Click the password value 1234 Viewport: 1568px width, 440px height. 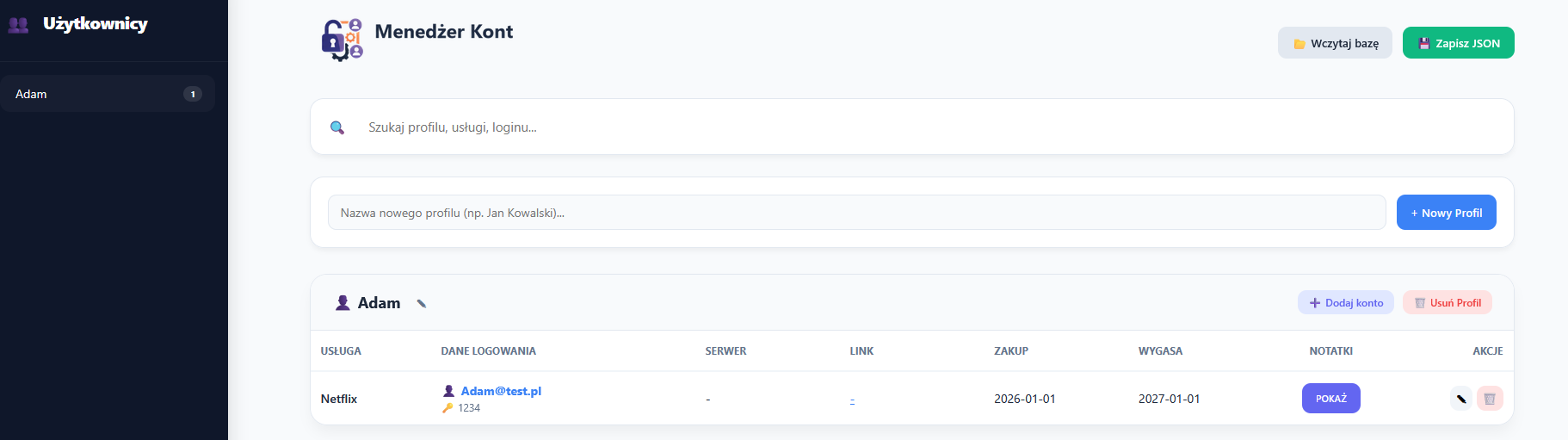(469, 408)
